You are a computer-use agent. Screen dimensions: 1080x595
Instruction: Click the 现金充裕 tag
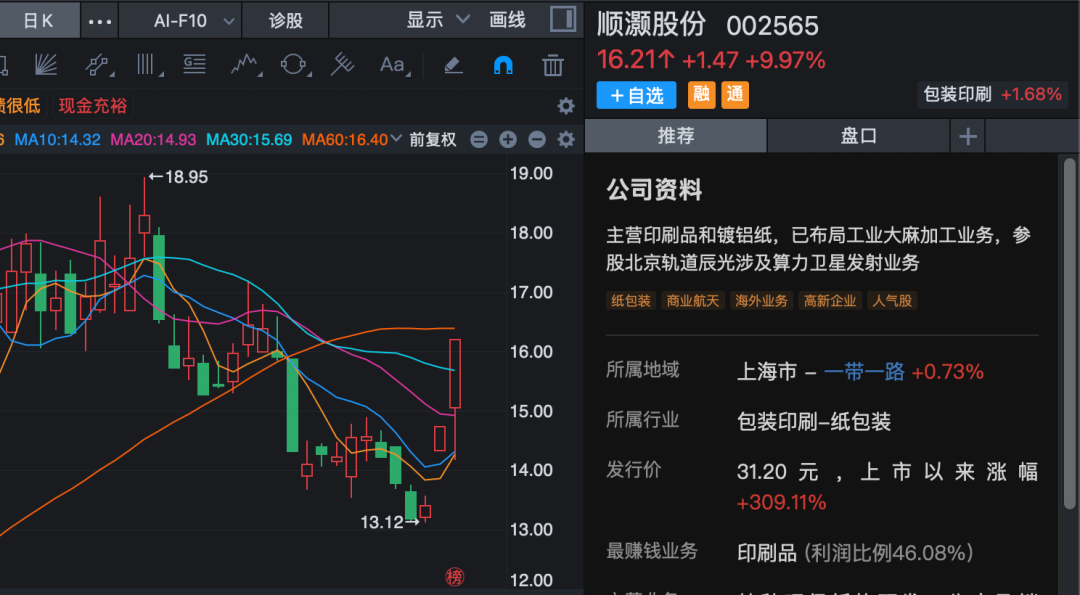click(93, 105)
